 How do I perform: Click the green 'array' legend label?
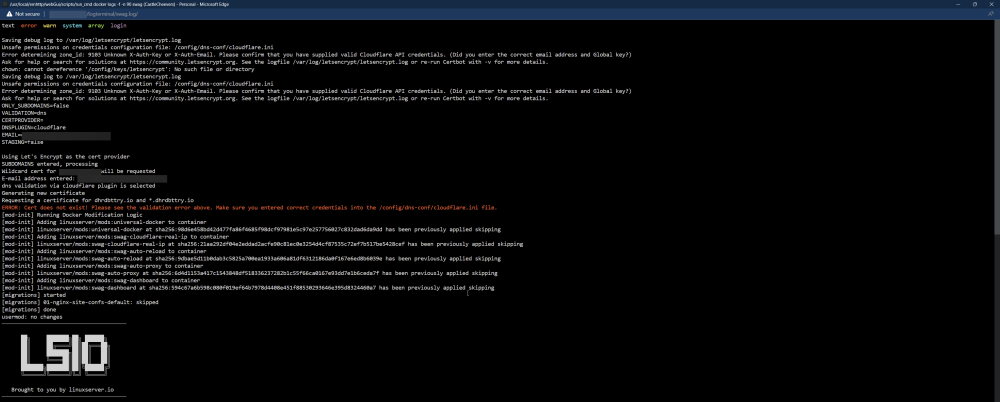click(96, 26)
